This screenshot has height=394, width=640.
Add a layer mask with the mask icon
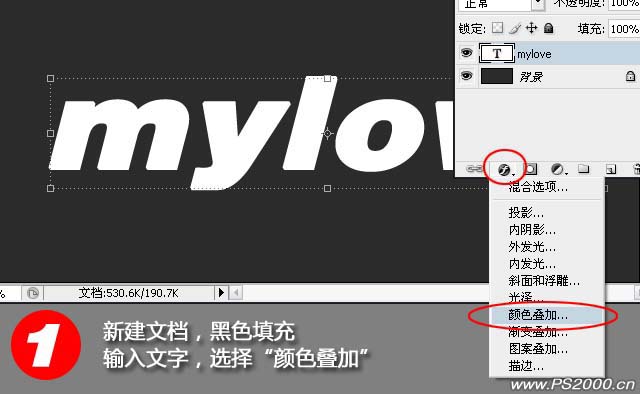pos(531,169)
